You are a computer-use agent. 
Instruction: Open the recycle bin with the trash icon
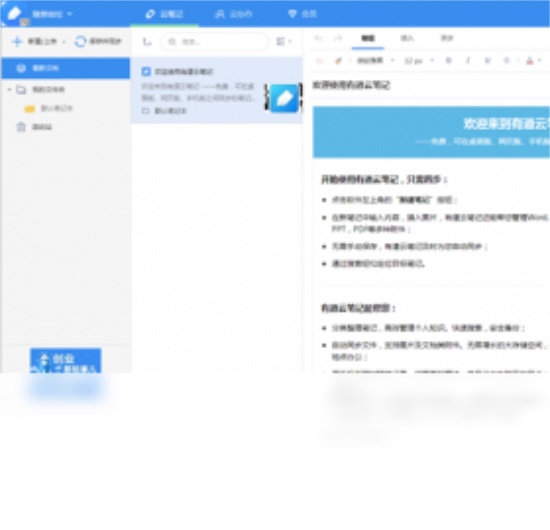tap(34, 127)
